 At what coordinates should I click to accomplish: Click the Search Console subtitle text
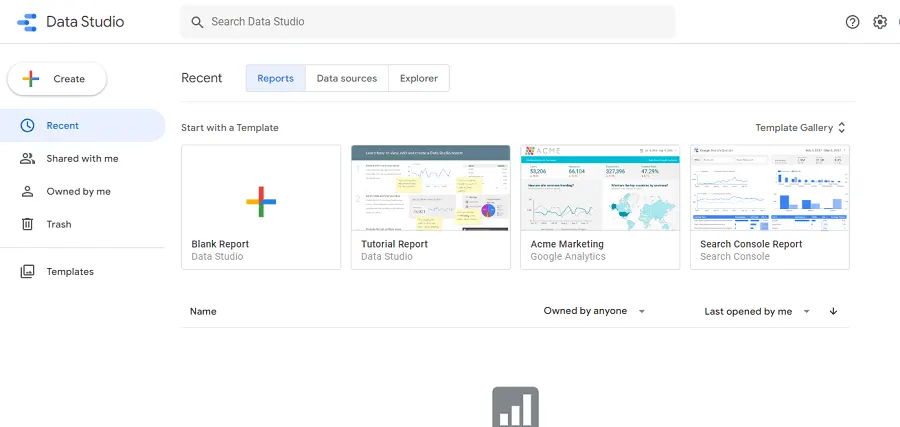735,257
